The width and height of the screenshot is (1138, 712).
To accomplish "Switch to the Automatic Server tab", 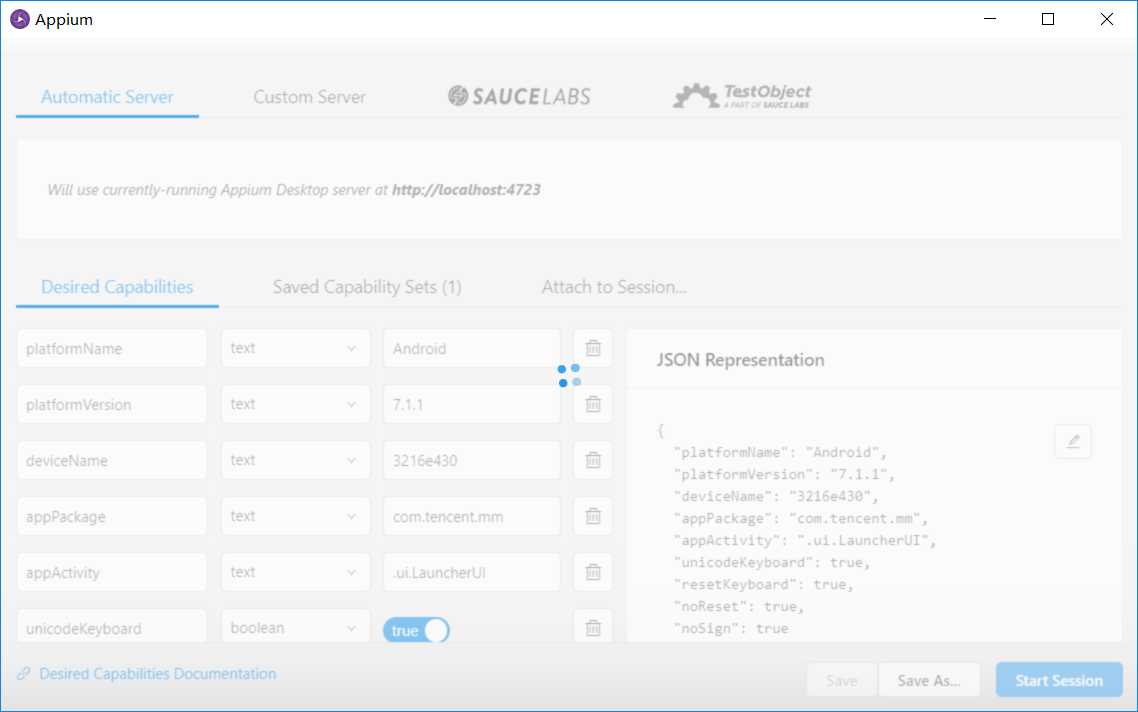I will (107, 97).
